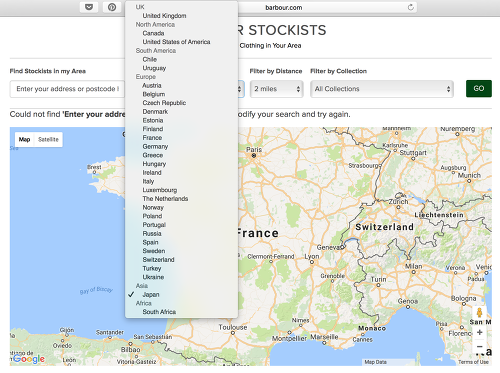Switch map to Map view
500x373 pixels.
(x=24, y=139)
